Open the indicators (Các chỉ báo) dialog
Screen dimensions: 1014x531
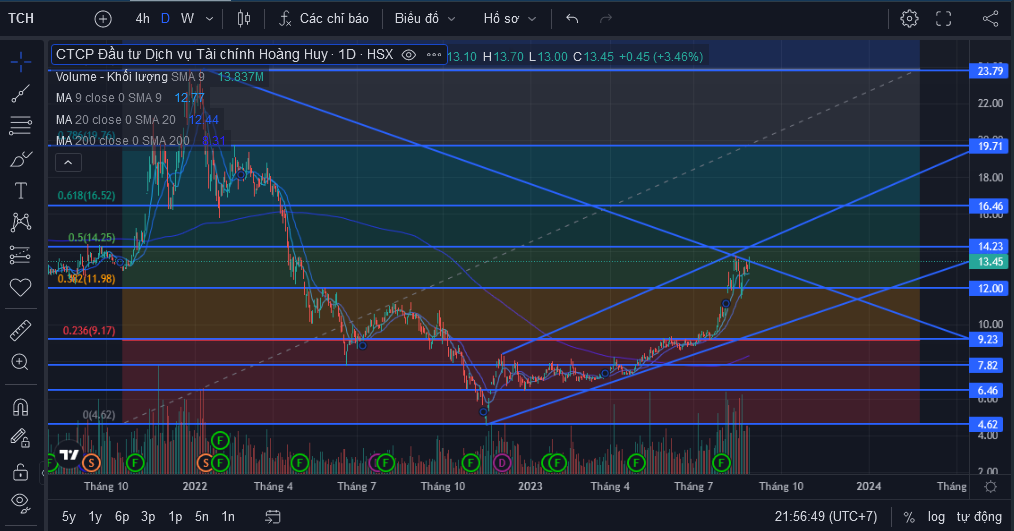[324, 19]
